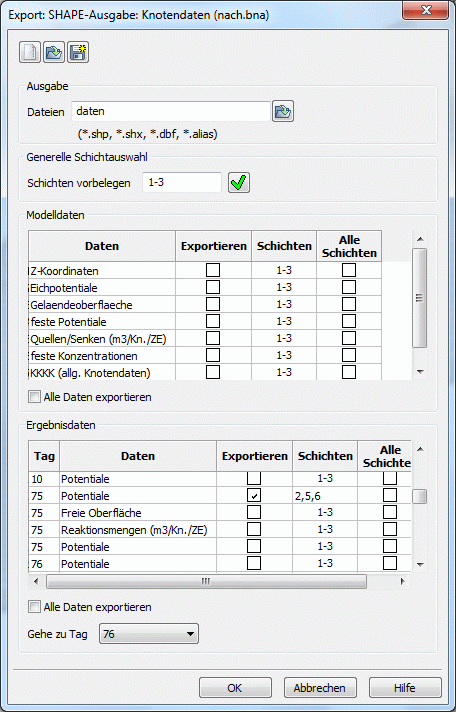
Task: Open saved settings via toolbar folder icon
Action: (x=54, y=52)
